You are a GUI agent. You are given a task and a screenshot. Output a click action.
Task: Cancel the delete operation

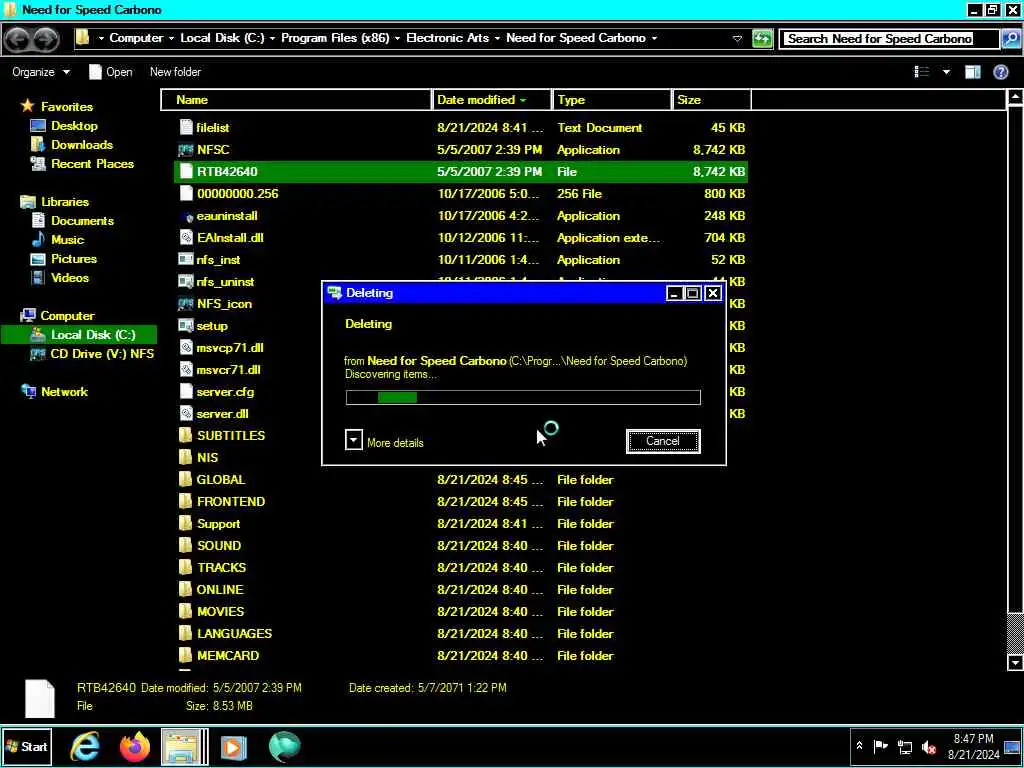point(663,441)
